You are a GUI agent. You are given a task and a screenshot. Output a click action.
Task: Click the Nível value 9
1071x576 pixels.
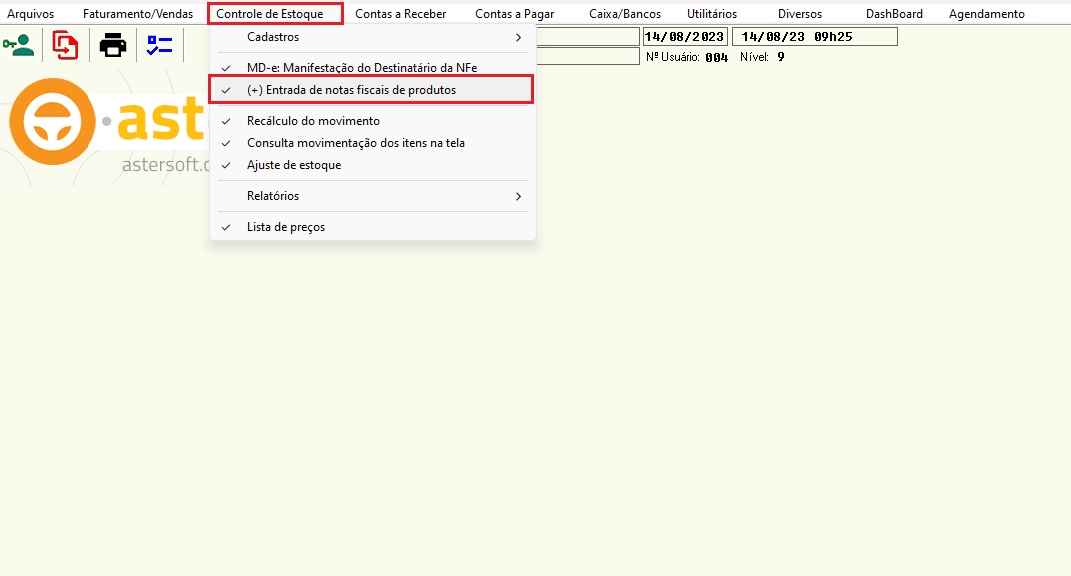(x=781, y=57)
